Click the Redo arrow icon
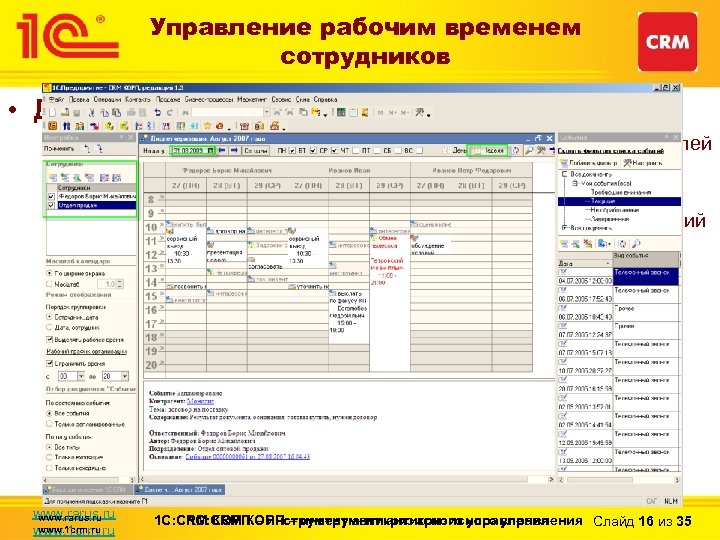This screenshot has height=540, width=720. (x=170, y=112)
